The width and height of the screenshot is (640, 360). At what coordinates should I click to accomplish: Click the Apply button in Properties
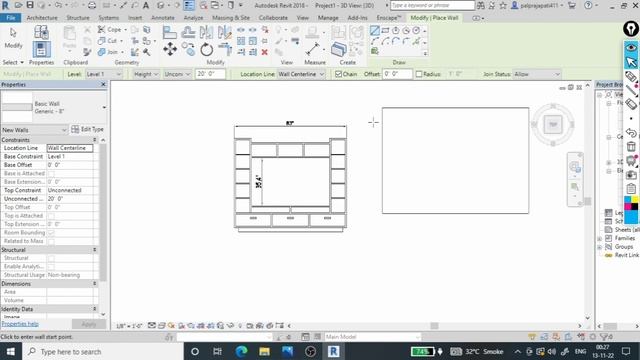click(x=89, y=324)
